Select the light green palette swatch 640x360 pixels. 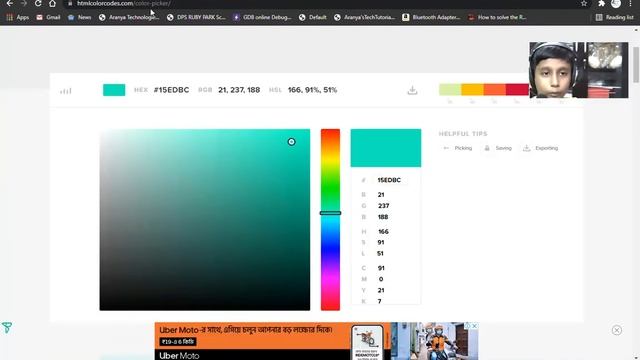click(450, 89)
